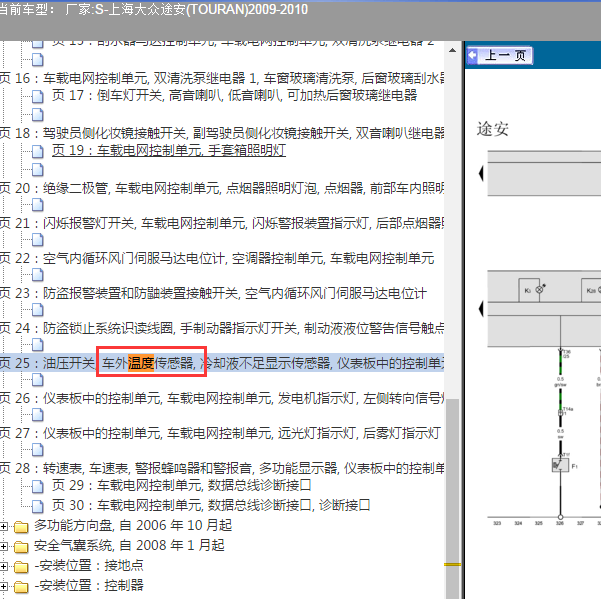Image resolution: width=601 pixels, height=599 pixels.
Task: Open page 27 远光灯指示灯 entry
Action: click(220, 433)
